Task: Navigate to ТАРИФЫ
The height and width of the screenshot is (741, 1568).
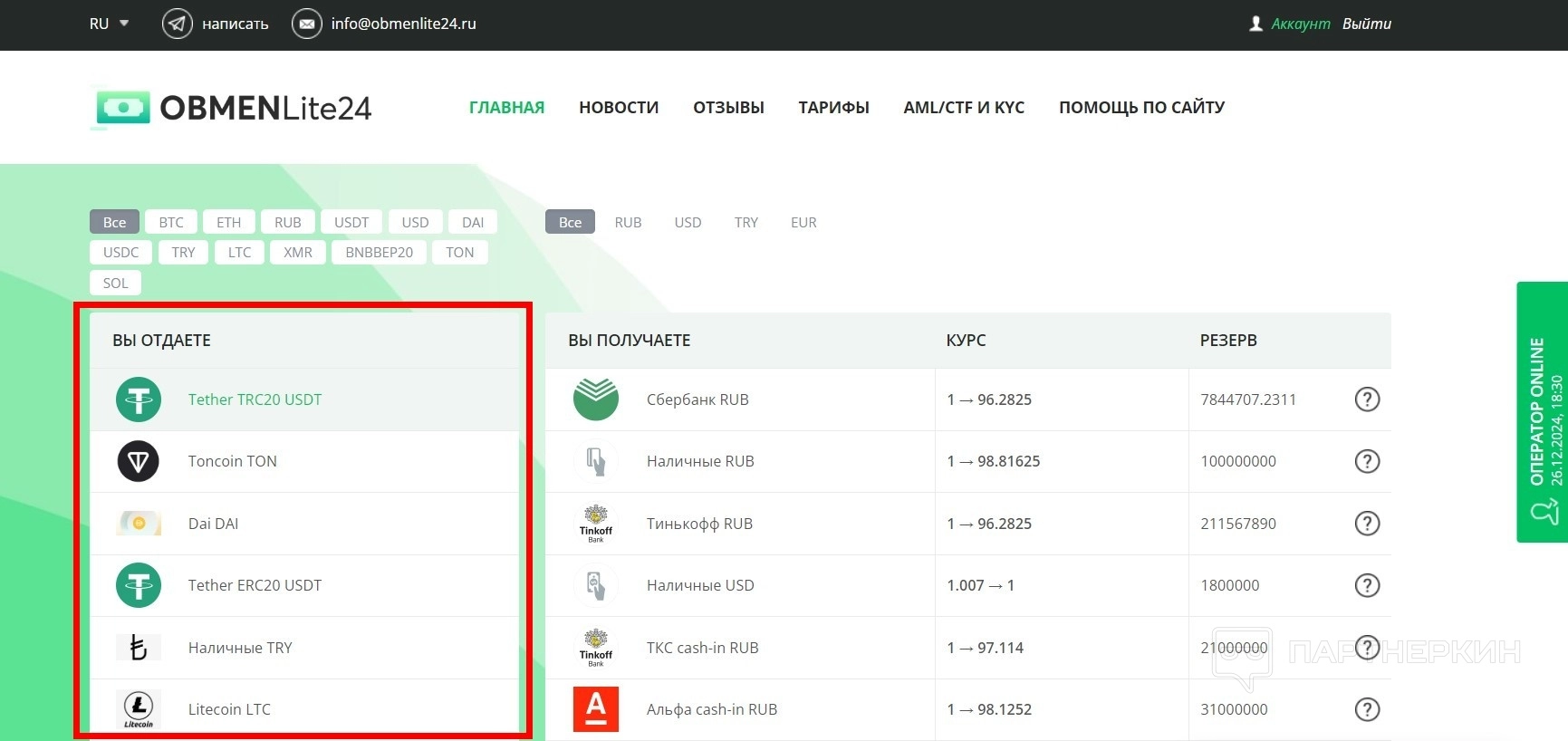Action: (833, 108)
